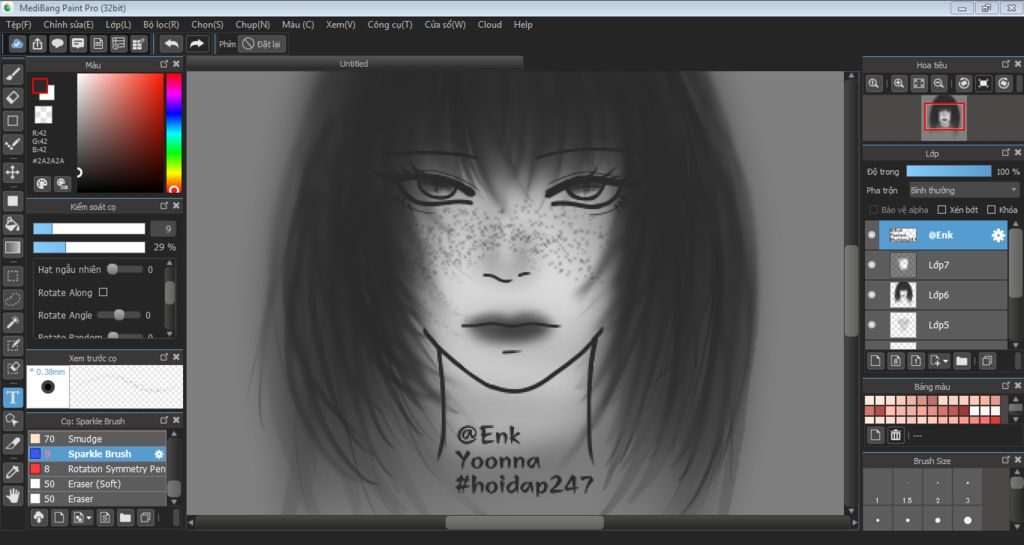This screenshot has height=545, width=1024.
Task: Select the Dot selection rectangle tool
Action: pyautogui.click(x=12, y=275)
